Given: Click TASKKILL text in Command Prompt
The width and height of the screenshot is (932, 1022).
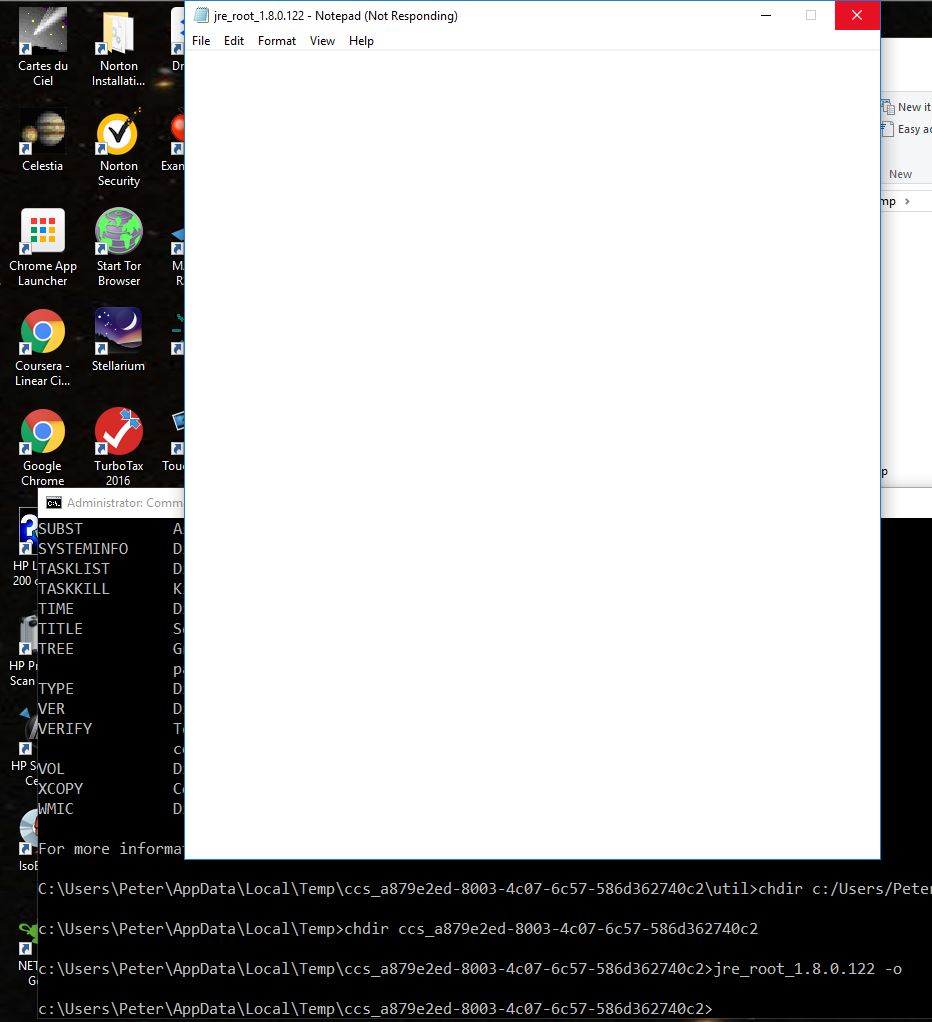Looking at the screenshot, I should pyautogui.click(x=74, y=589).
